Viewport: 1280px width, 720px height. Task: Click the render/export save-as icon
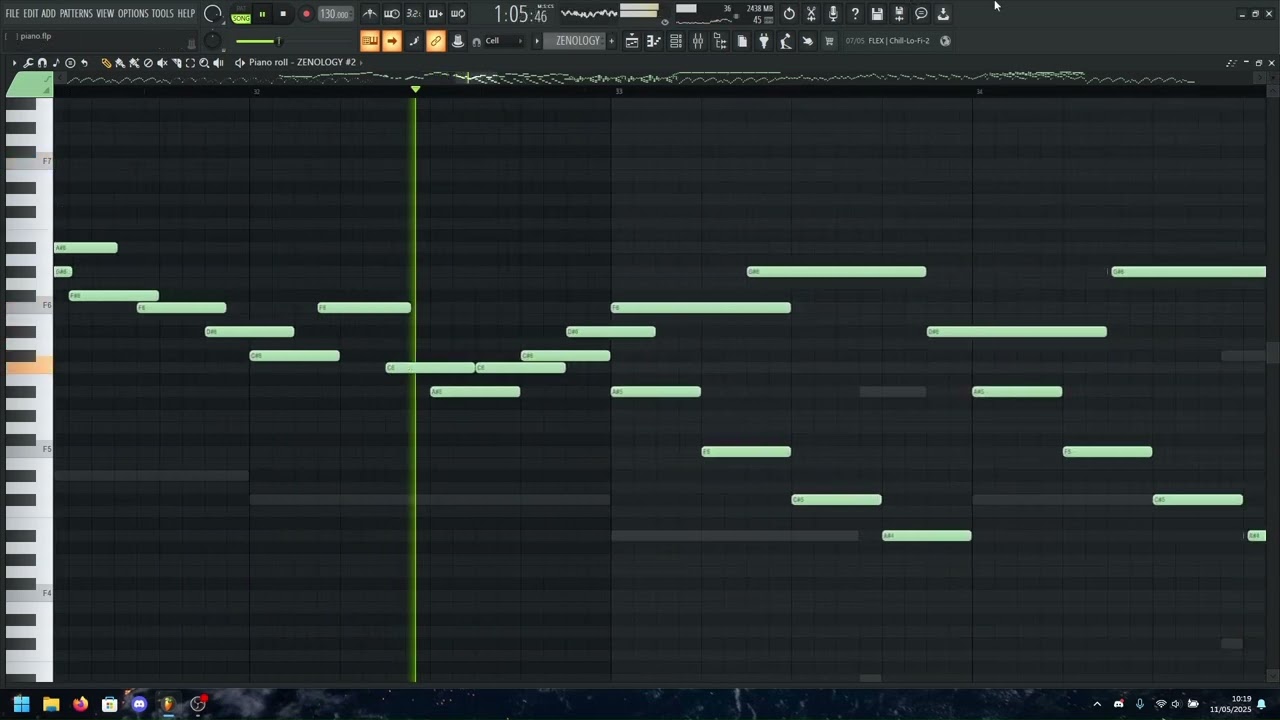(899, 14)
